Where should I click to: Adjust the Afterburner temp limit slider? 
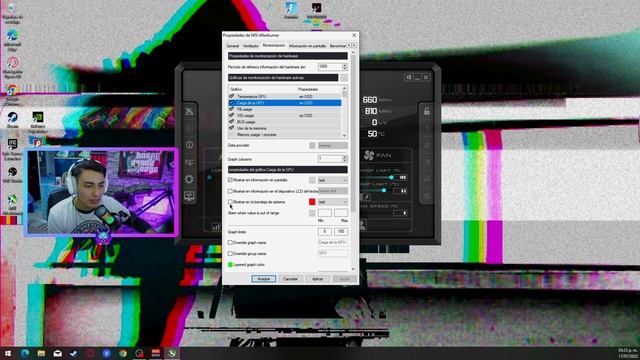click(x=383, y=190)
